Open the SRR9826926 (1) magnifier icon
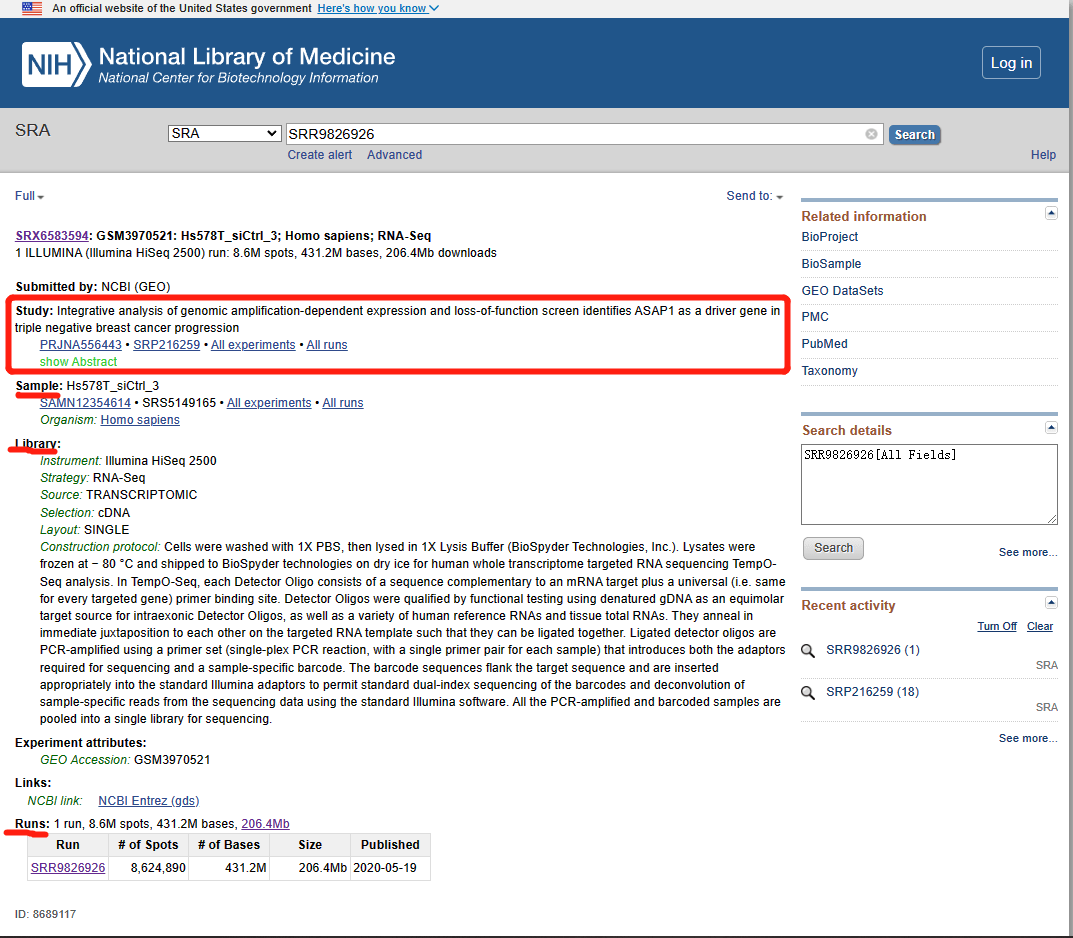1073x938 pixels. point(807,651)
